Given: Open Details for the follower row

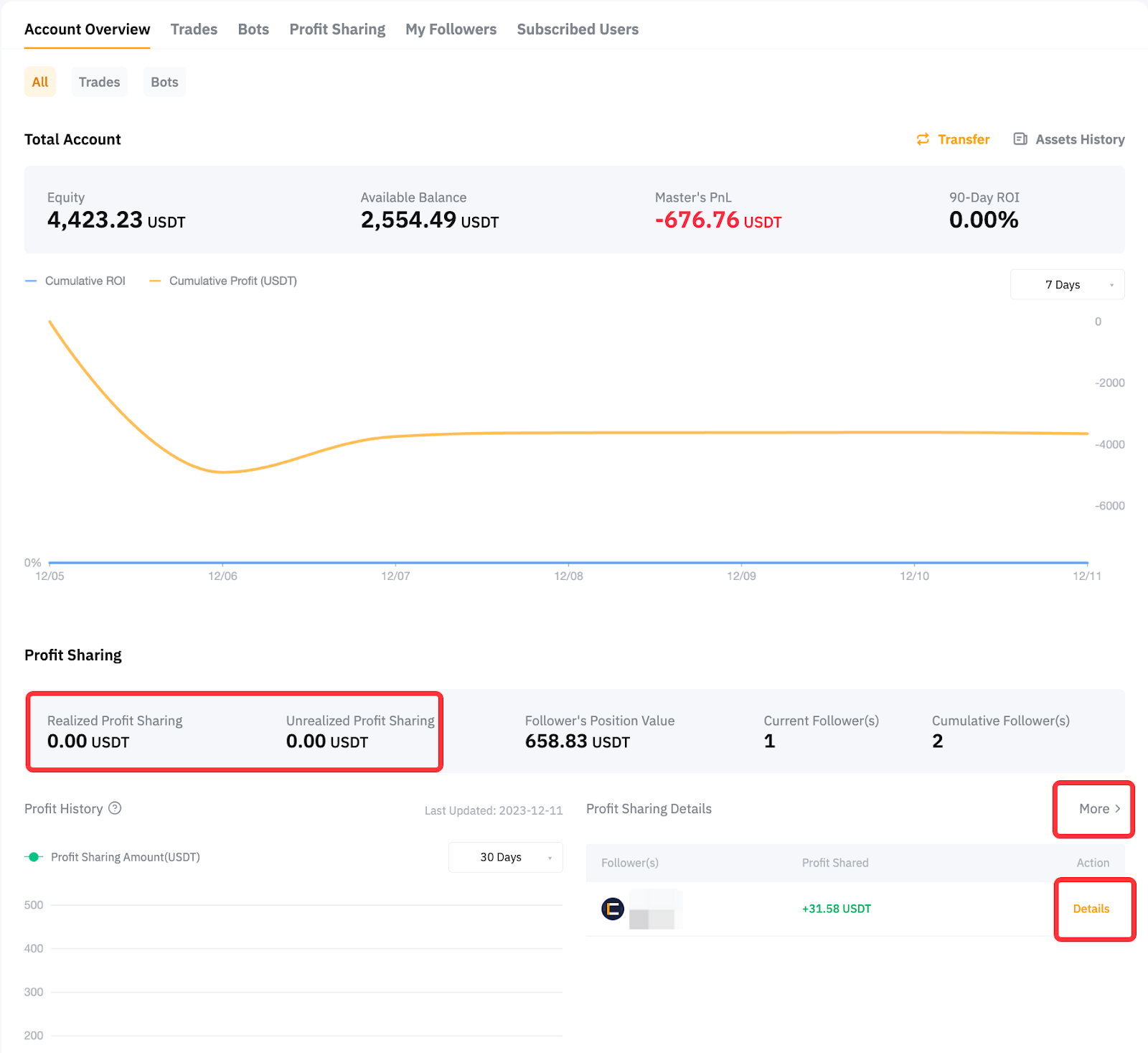Looking at the screenshot, I should click(x=1091, y=909).
